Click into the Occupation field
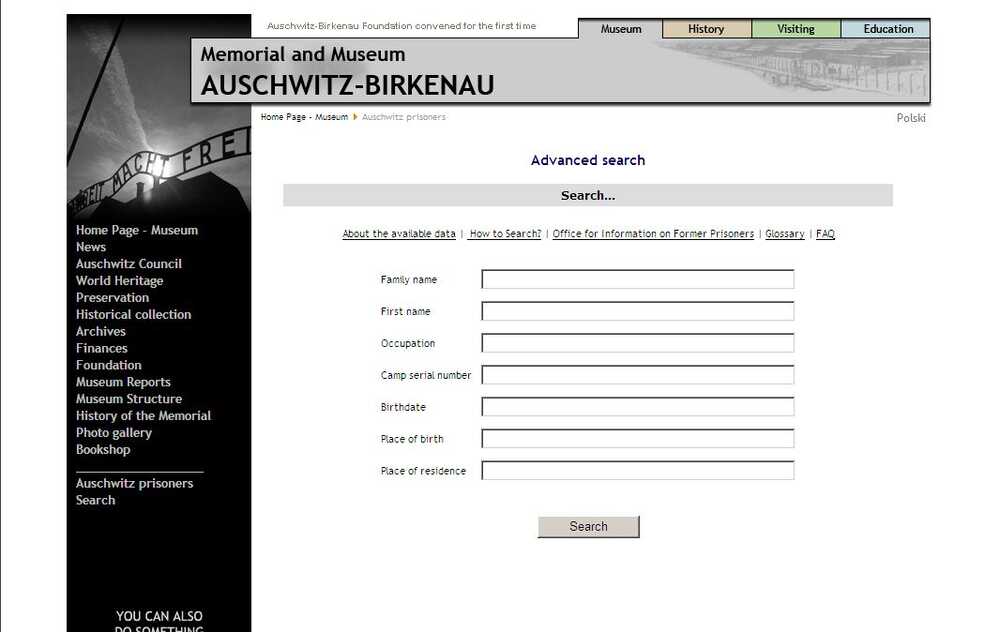This screenshot has width=1000, height=632. (638, 343)
